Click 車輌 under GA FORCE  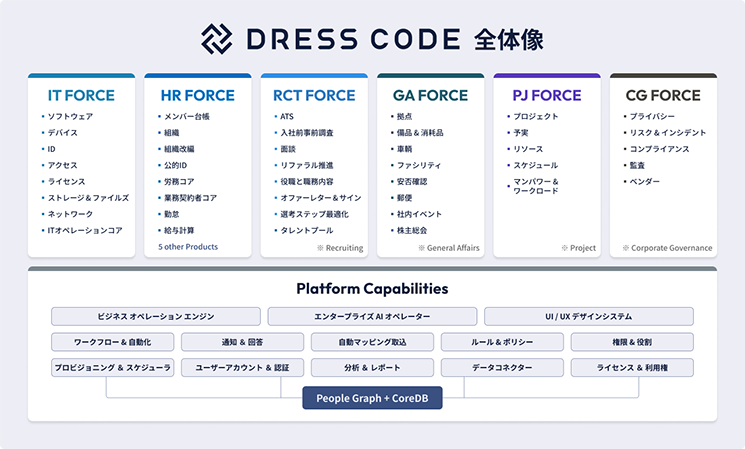[404, 149]
